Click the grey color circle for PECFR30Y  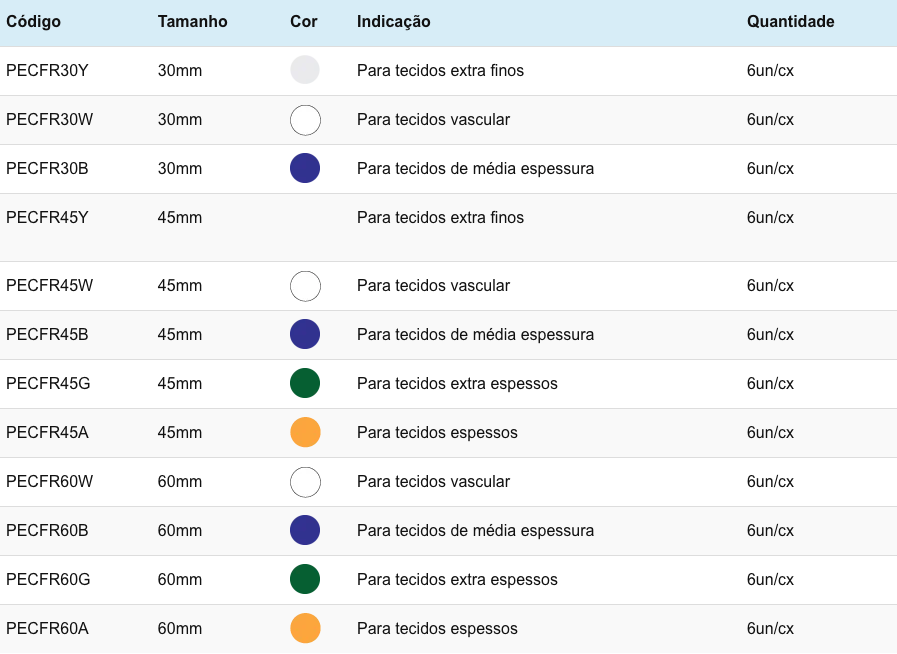[x=305, y=70]
